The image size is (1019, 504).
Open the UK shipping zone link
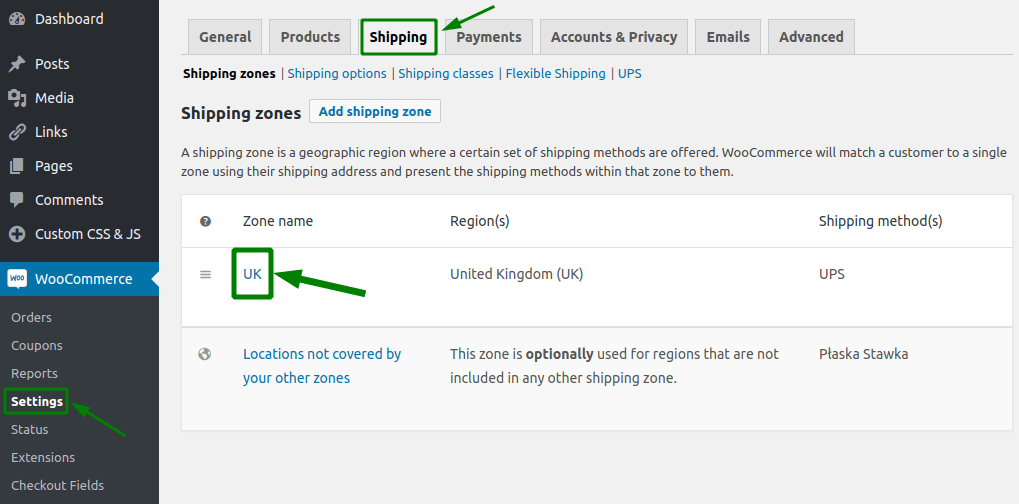[x=252, y=273]
